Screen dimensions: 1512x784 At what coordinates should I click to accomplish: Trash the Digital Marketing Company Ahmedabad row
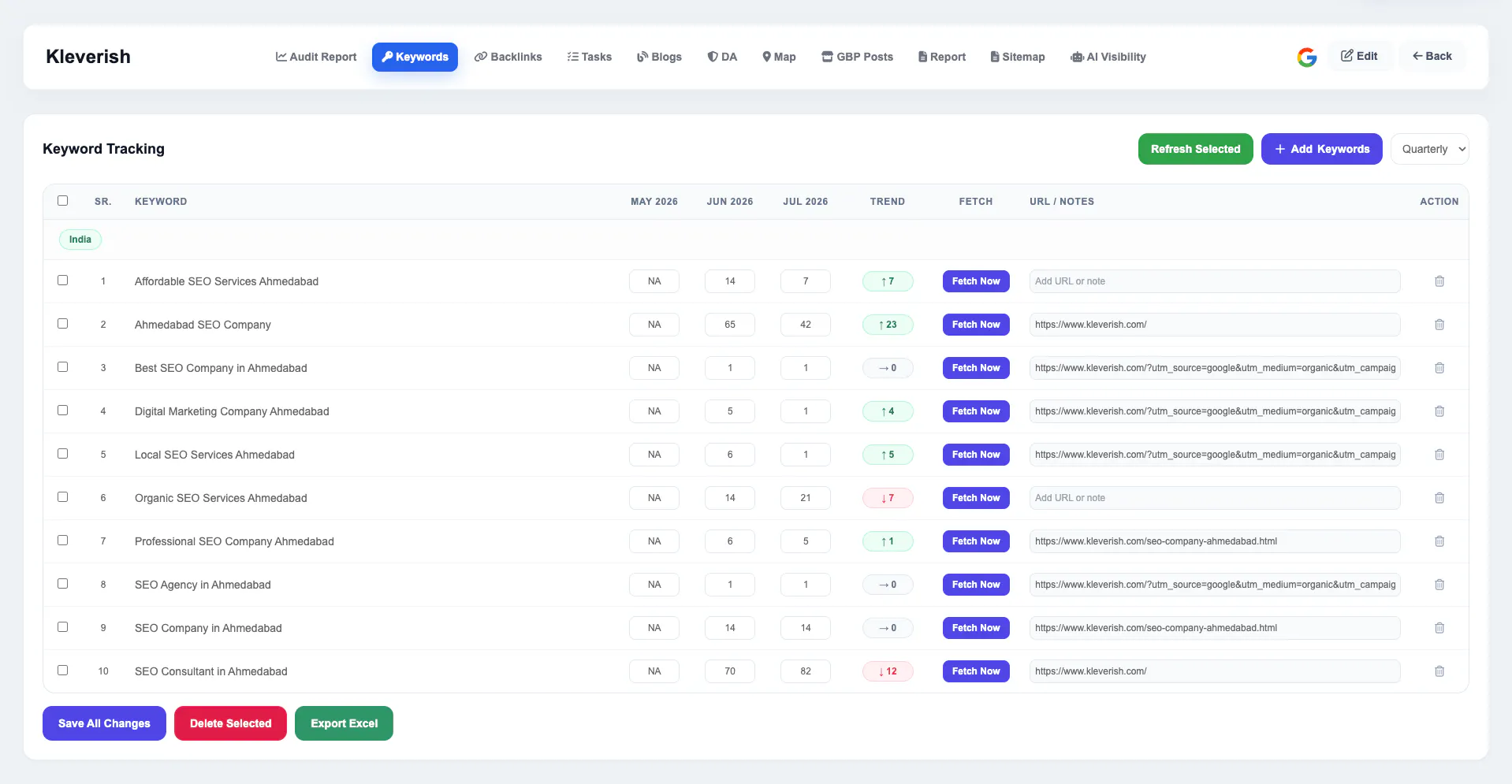[1439, 411]
